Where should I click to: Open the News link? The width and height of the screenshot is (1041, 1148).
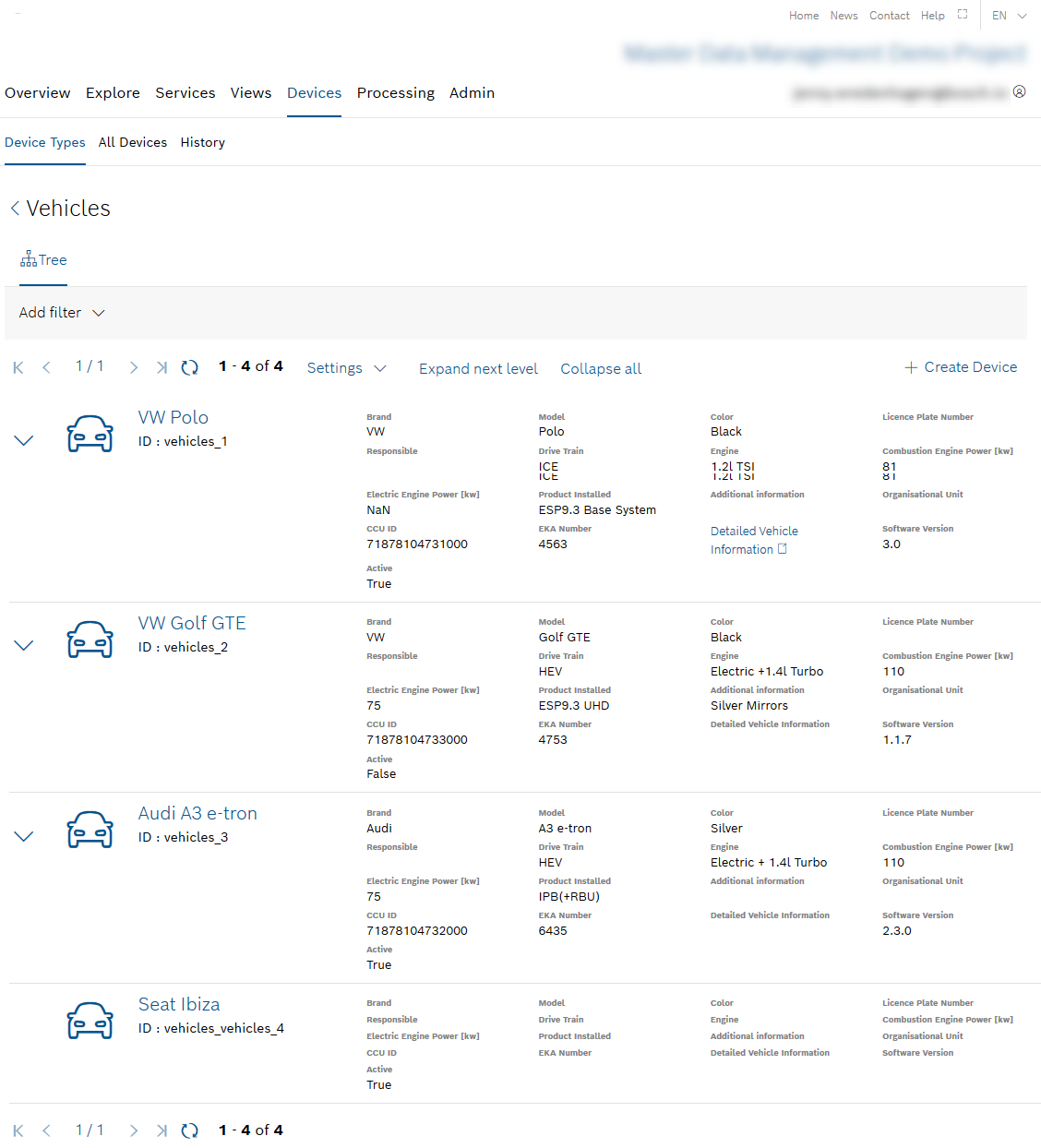tap(844, 16)
